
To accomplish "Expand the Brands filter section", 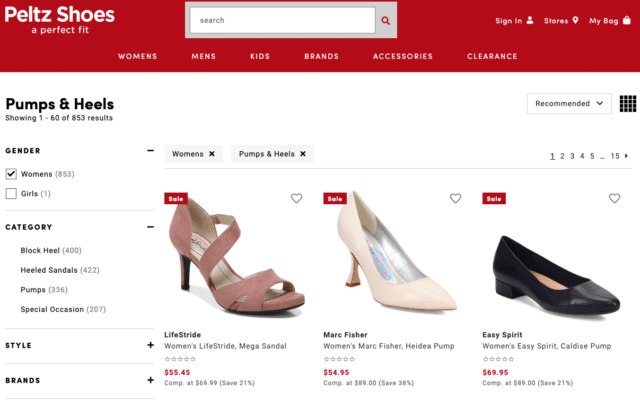I will pyautogui.click(x=150, y=380).
